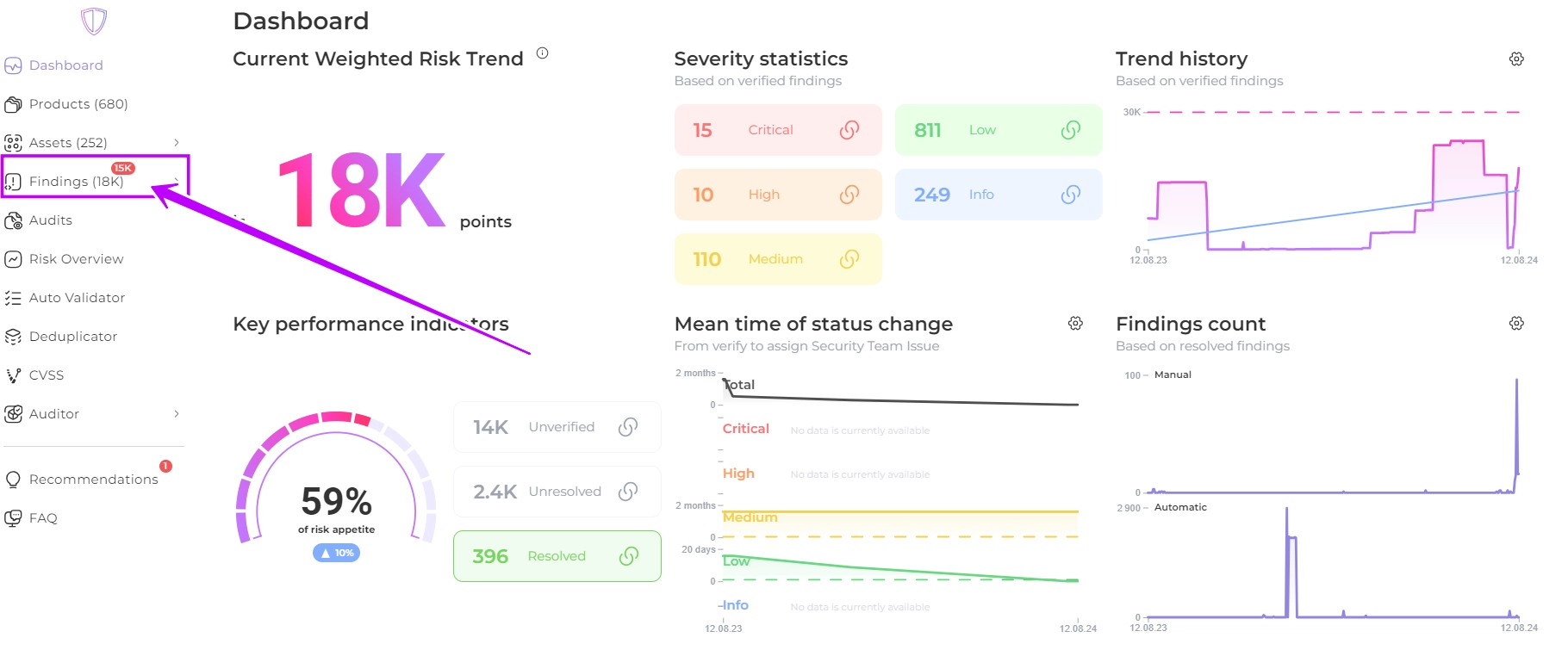Open Products (680) in sidebar

[78, 104]
